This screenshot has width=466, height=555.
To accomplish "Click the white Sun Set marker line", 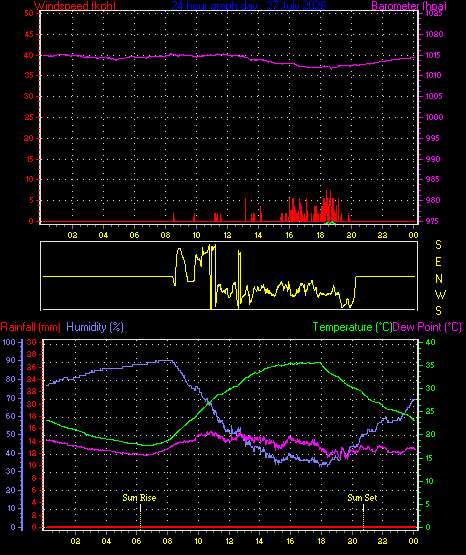I will pos(363,508).
